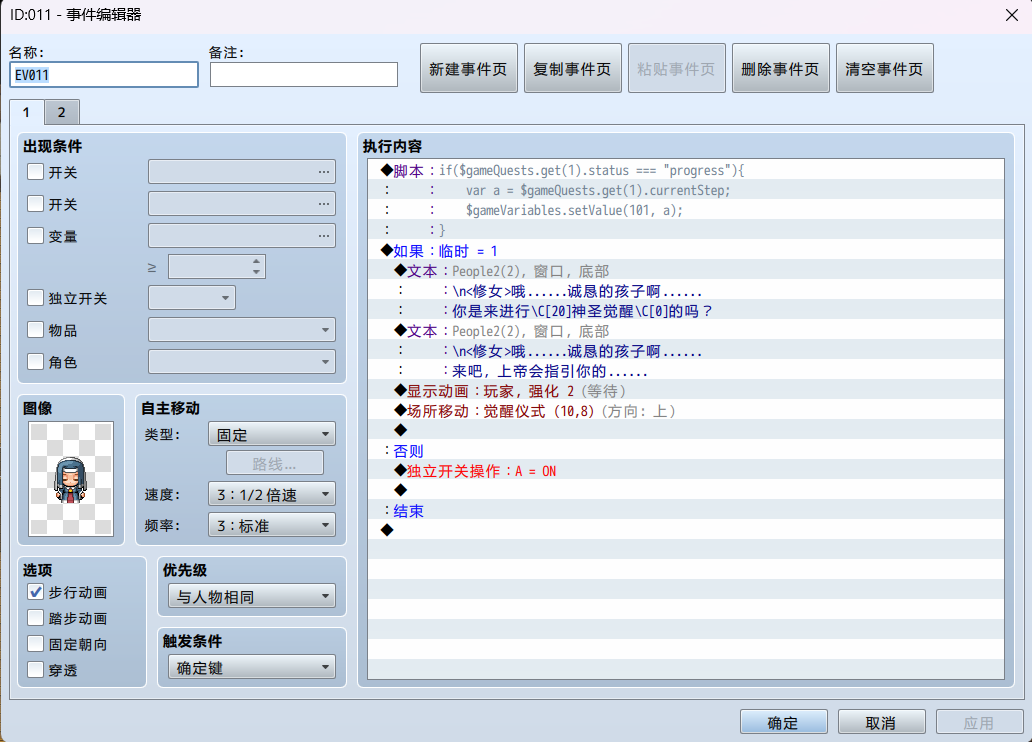Screen dimensions: 1032x742
Task: Enable the second 开关 condition checkbox
Action: click(x=36, y=203)
